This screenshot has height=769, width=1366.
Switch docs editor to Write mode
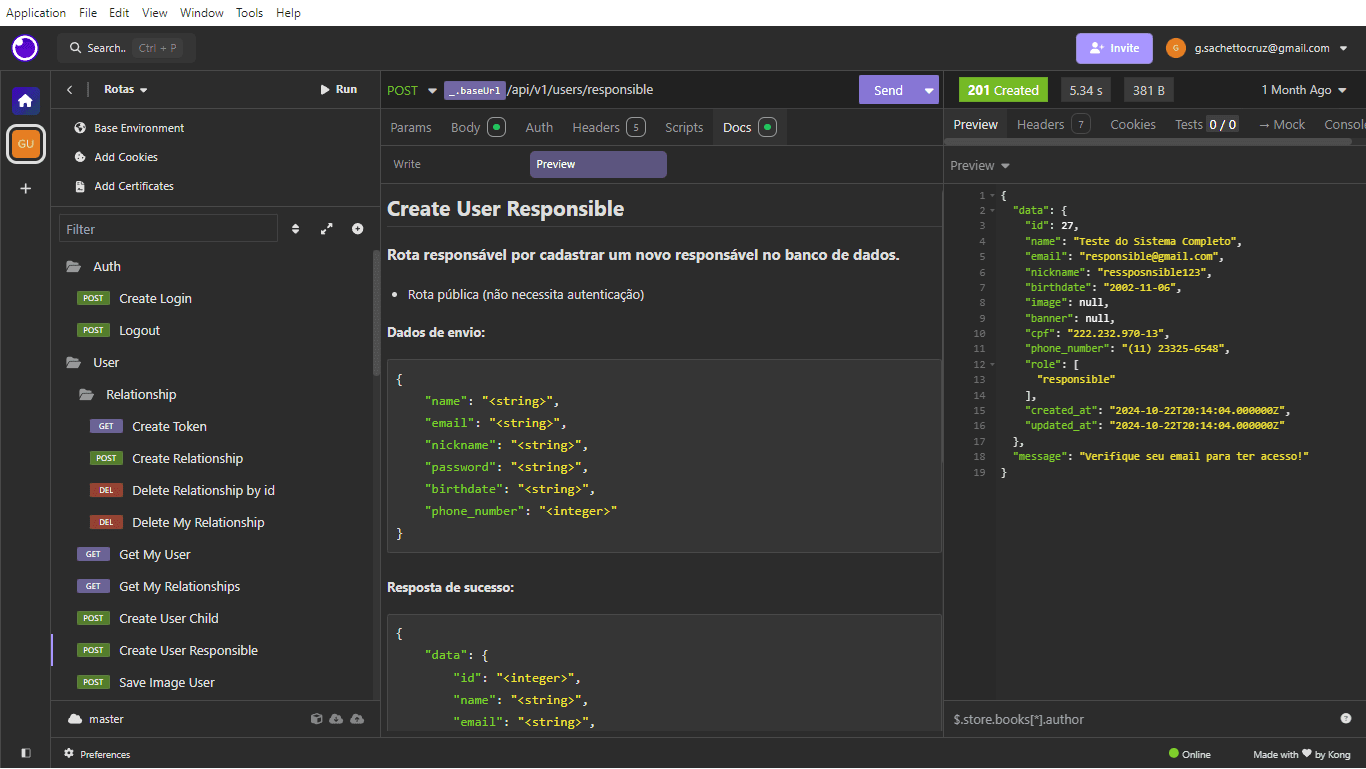(x=407, y=164)
